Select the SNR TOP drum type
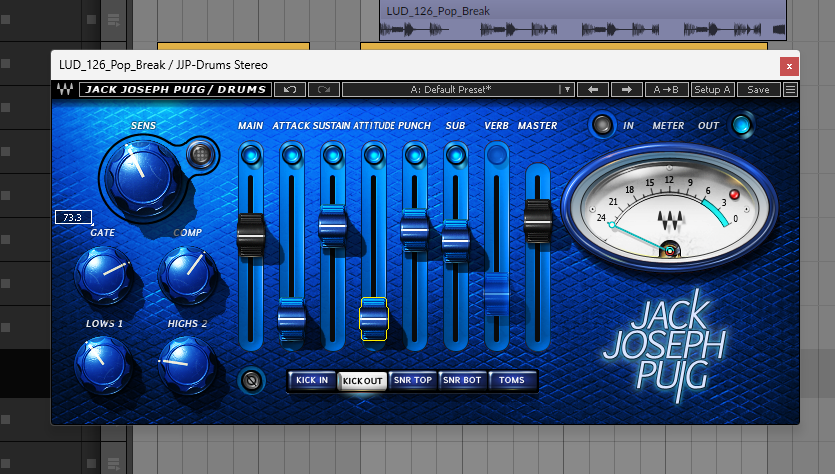 pos(413,380)
